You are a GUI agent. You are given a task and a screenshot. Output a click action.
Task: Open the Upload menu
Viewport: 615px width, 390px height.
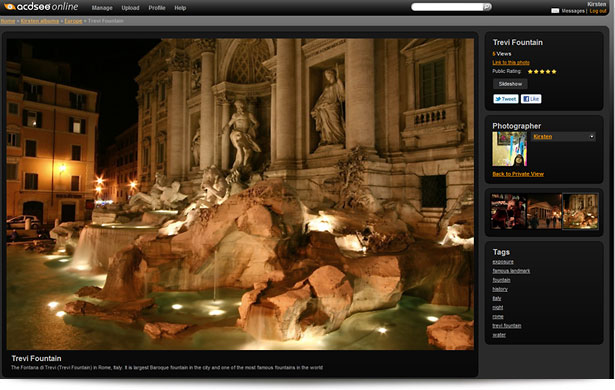coord(130,8)
